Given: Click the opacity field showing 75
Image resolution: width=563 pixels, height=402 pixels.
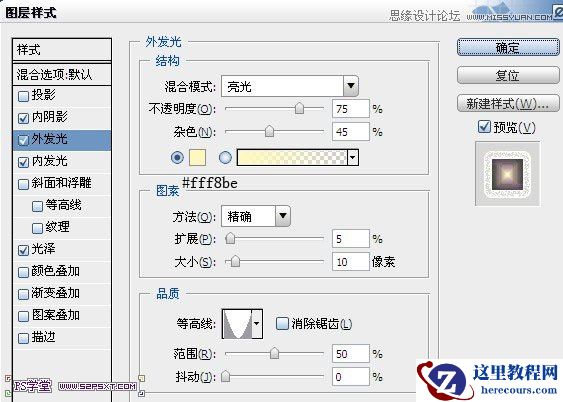Looking at the screenshot, I should [351, 109].
